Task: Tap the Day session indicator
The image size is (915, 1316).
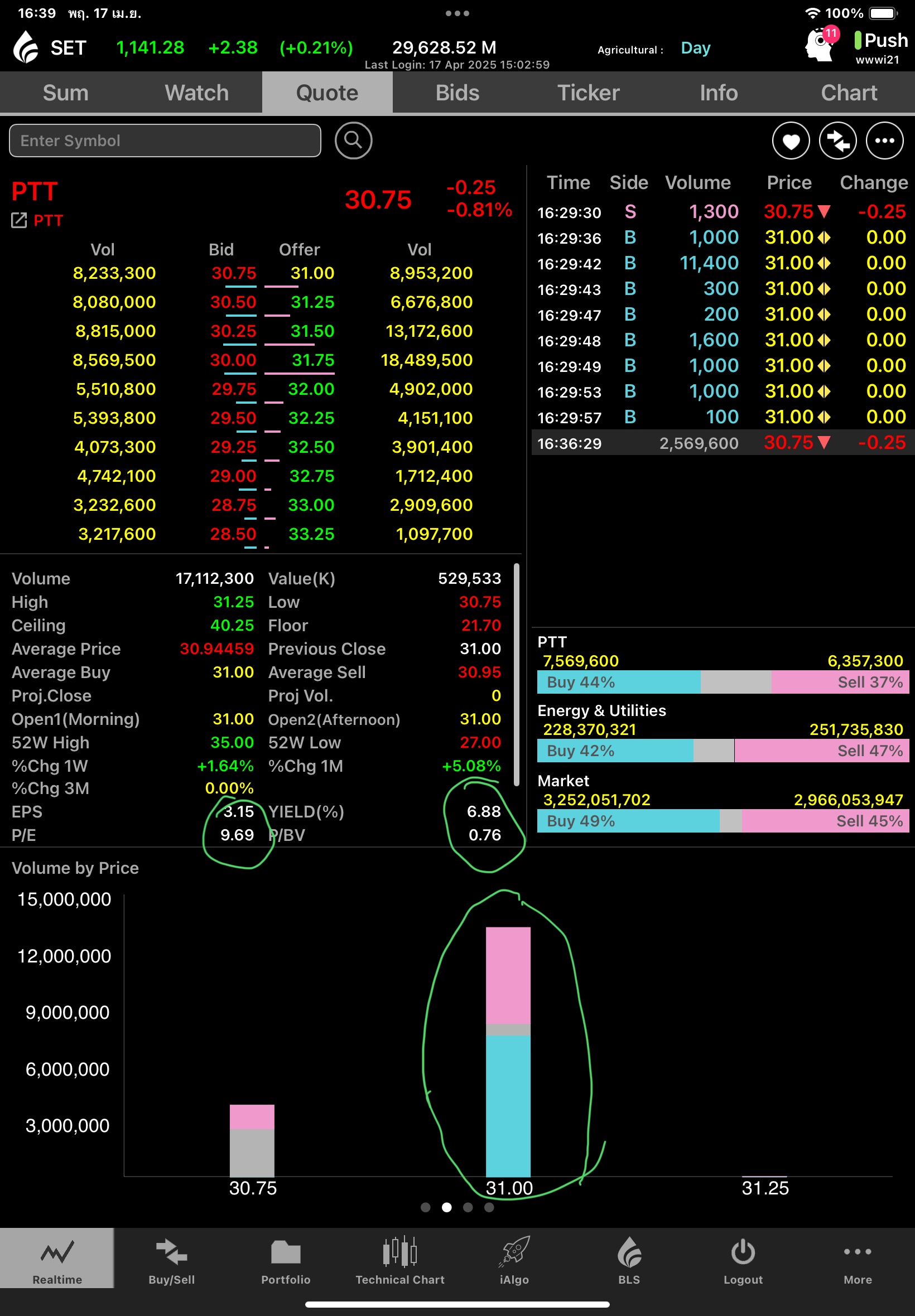Action: pyautogui.click(x=695, y=48)
